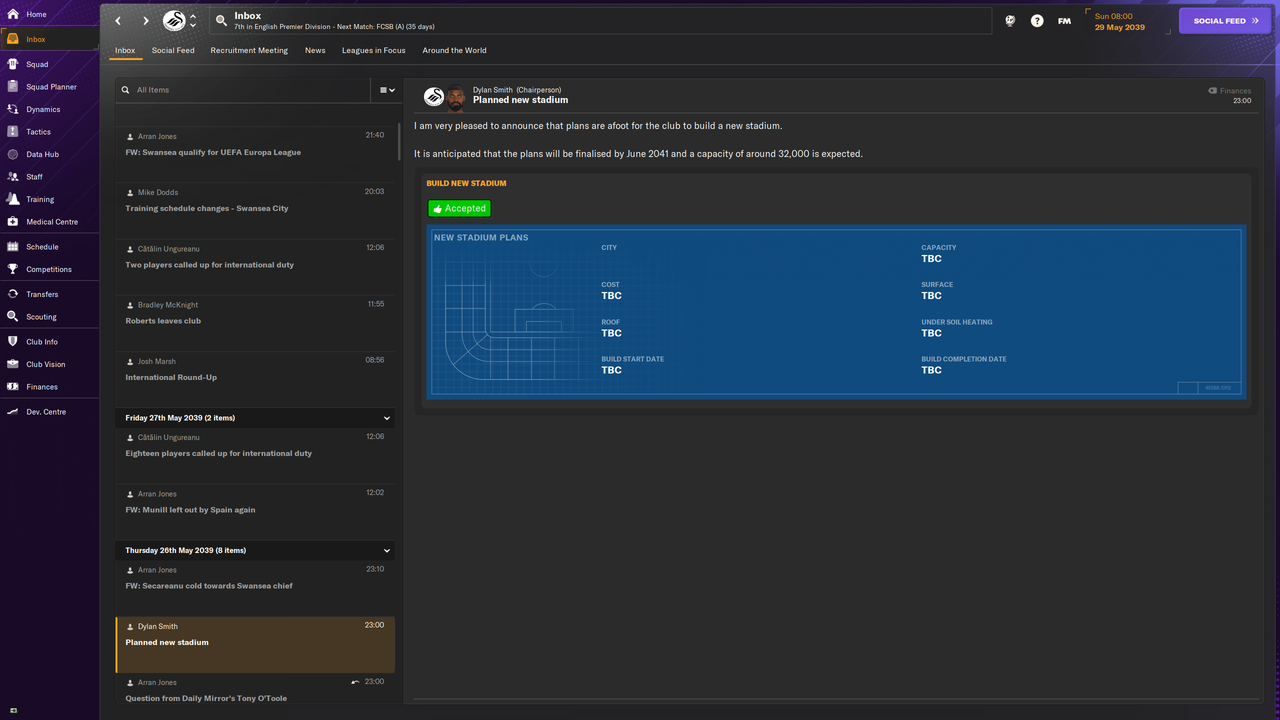The width and height of the screenshot is (1280, 720).
Task: Open the Transfers screen
Action: [44, 296]
